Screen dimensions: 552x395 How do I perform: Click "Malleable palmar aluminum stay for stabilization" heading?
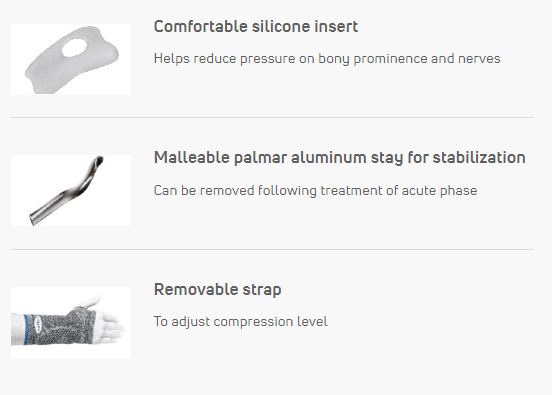[x=340, y=158]
